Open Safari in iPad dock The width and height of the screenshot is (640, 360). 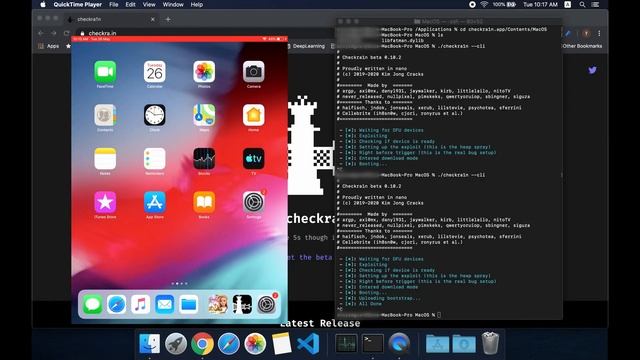point(116,304)
